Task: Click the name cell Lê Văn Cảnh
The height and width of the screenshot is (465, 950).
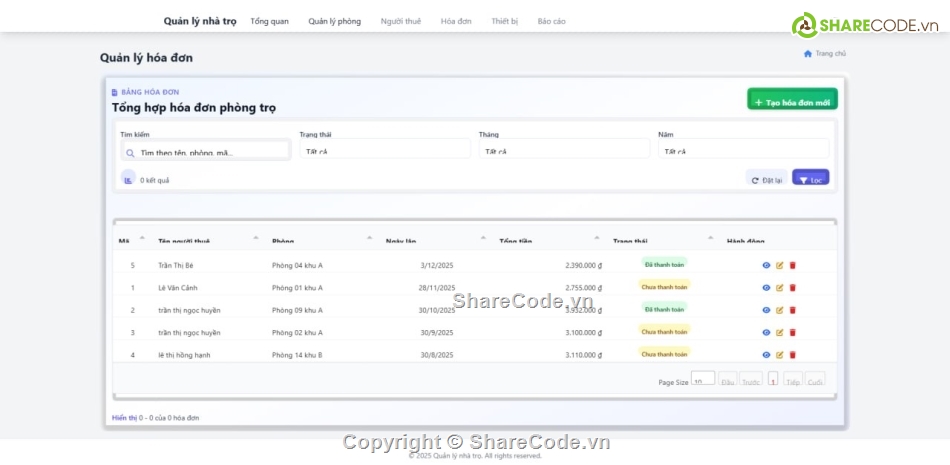Action: click(x=178, y=288)
